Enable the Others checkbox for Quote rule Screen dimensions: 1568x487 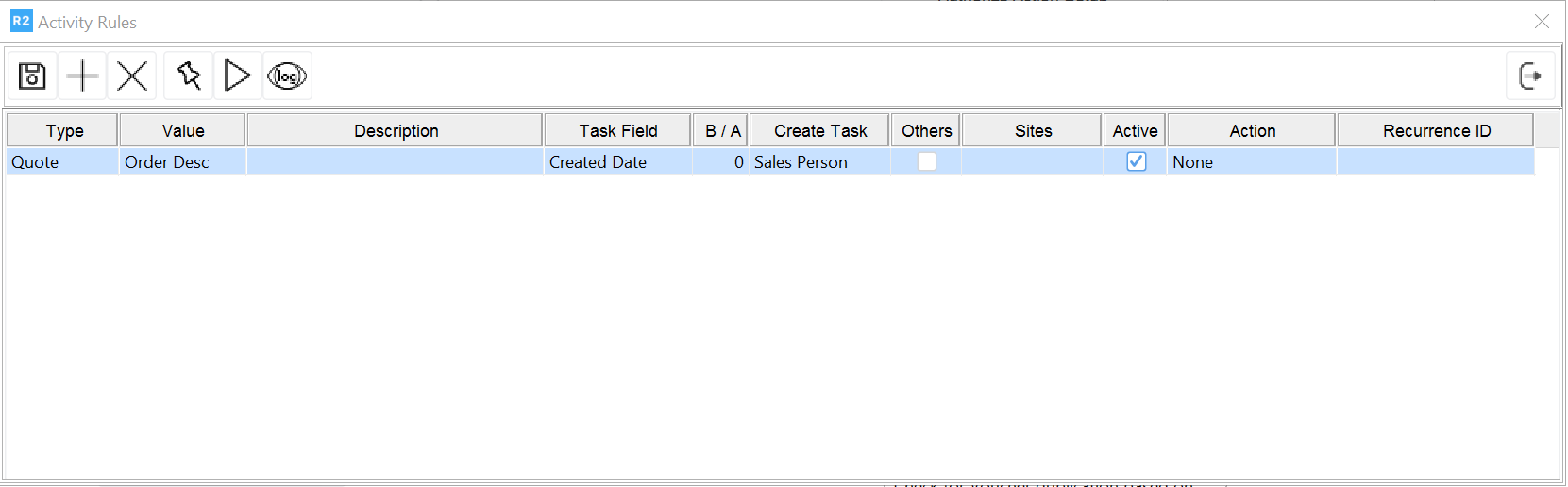pyautogui.click(x=927, y=161)
